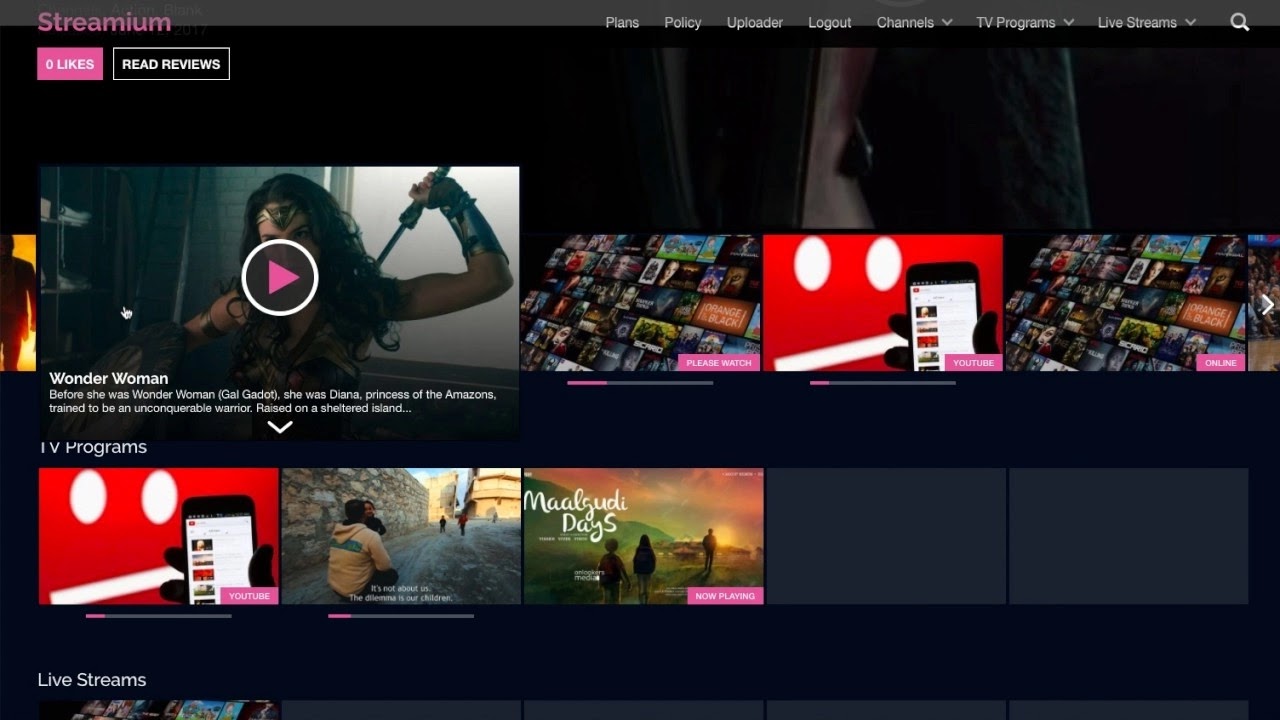Play the Wonder Woman video

point(280,278)
